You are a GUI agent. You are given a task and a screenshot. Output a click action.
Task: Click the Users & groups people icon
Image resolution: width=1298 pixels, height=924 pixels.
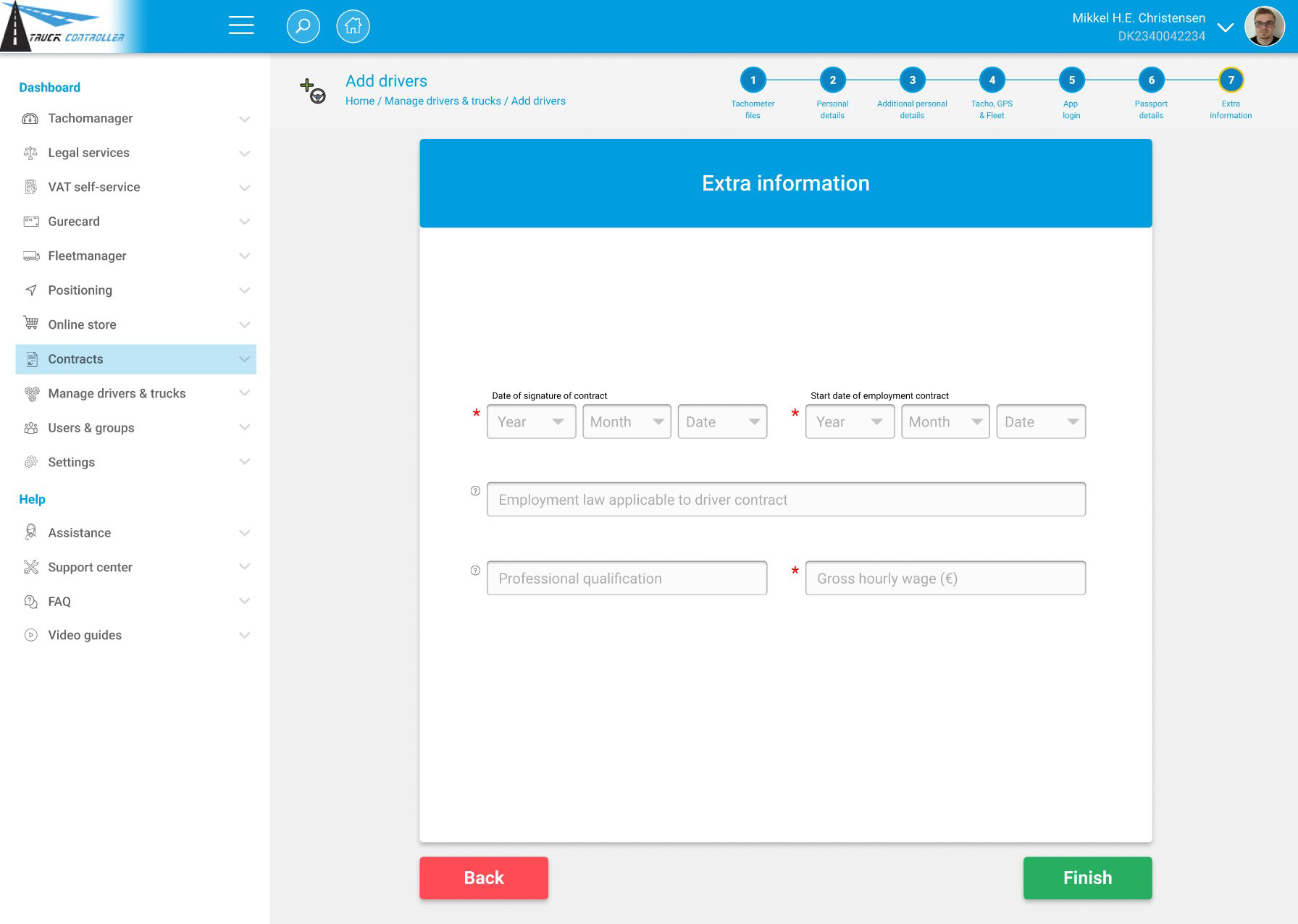(30, 428)
